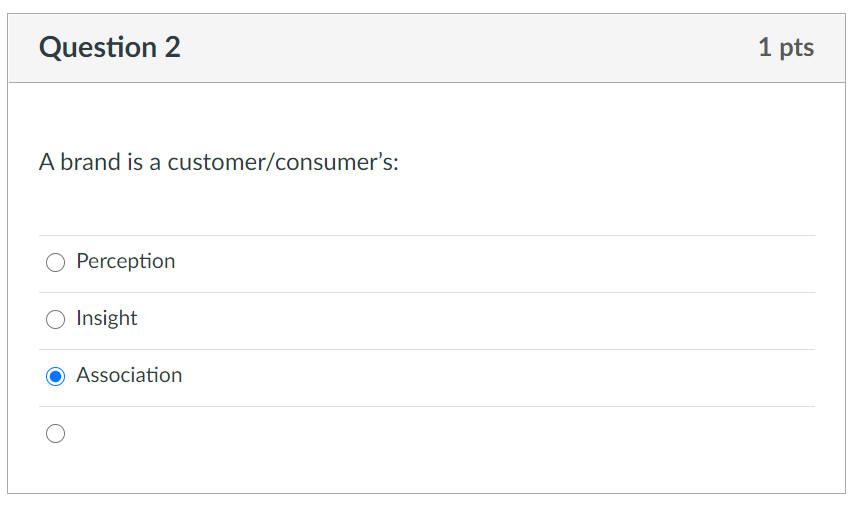Viewport: 868px width, 518px height.
Task: Select the Perception radio button
Action: (x=56, y=263)
